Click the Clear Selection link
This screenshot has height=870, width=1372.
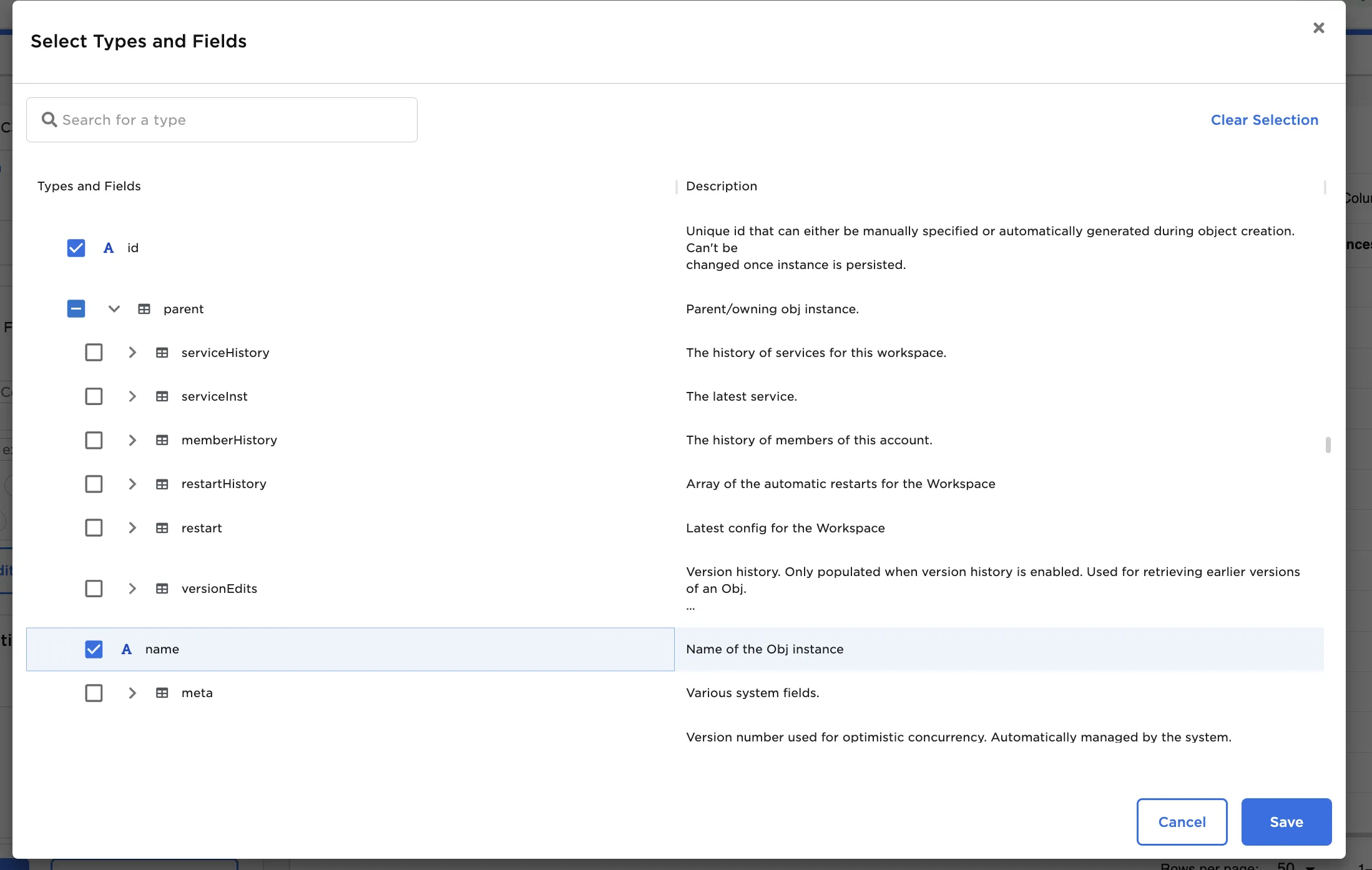(x=1264, y=120)
